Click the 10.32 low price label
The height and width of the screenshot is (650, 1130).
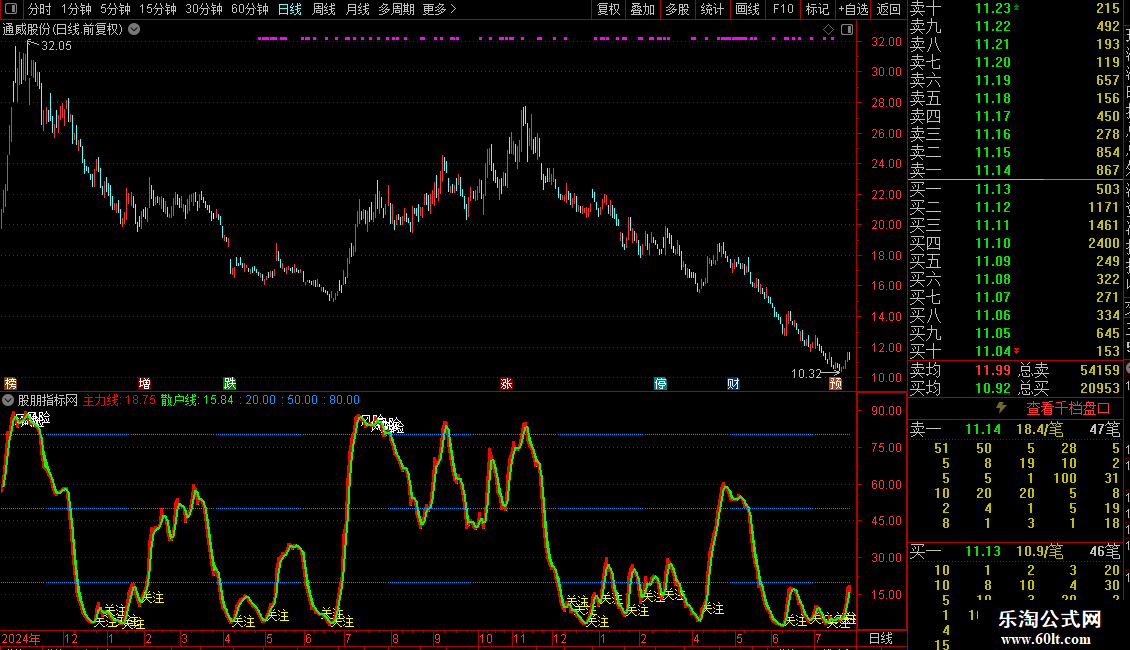806,373
